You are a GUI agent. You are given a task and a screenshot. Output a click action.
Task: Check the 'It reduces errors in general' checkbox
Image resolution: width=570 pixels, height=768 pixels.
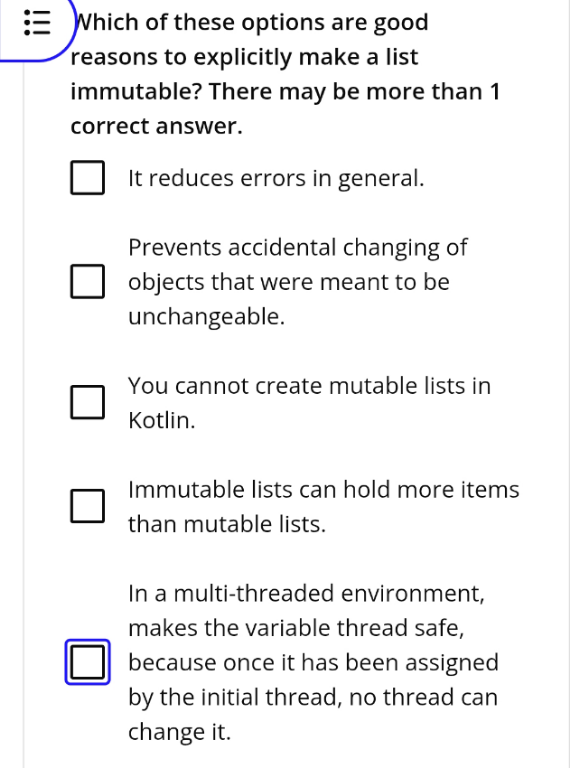(x=88, y=178)
